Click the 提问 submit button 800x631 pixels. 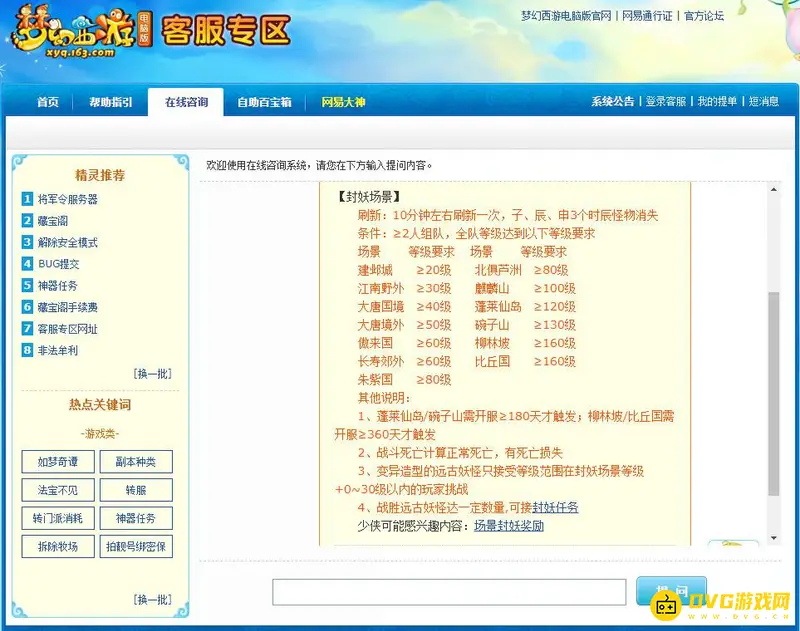click(671, 591)
